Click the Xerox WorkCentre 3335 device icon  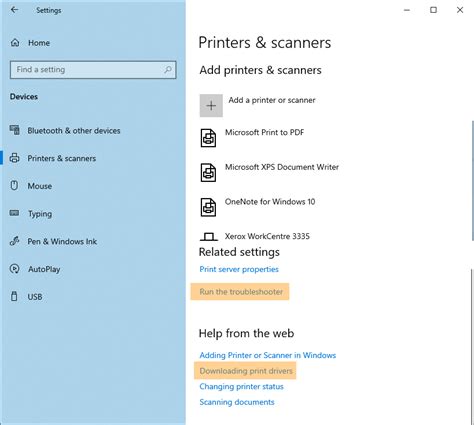[209, 237]
